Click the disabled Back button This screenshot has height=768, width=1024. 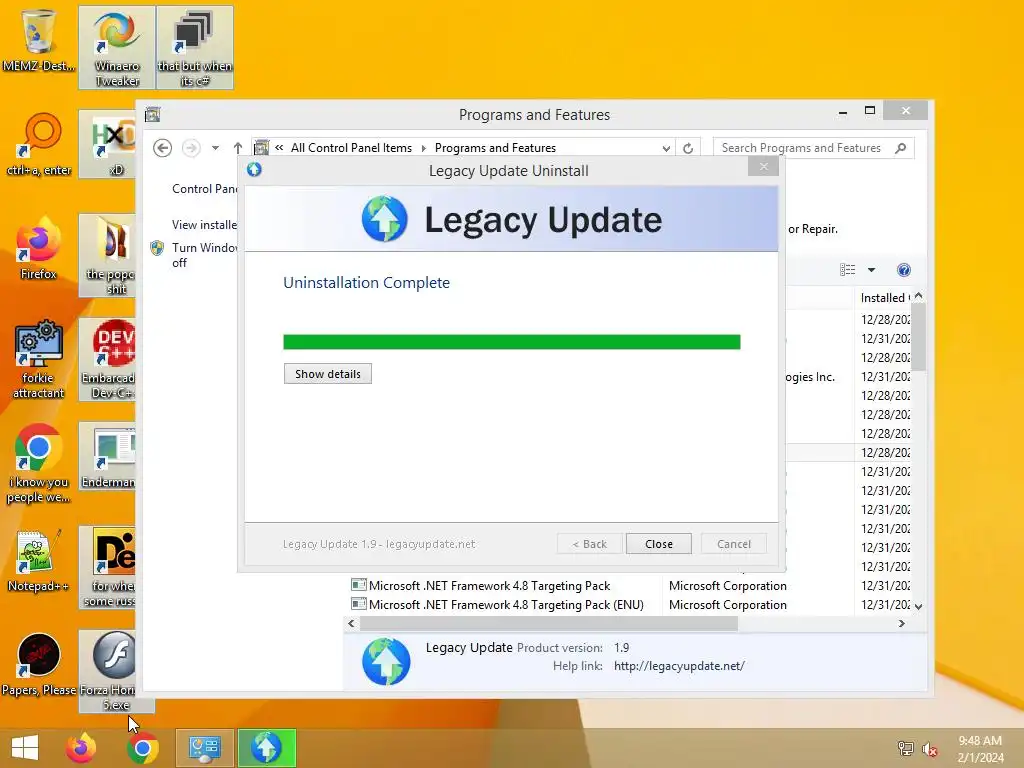coord(589,543)
